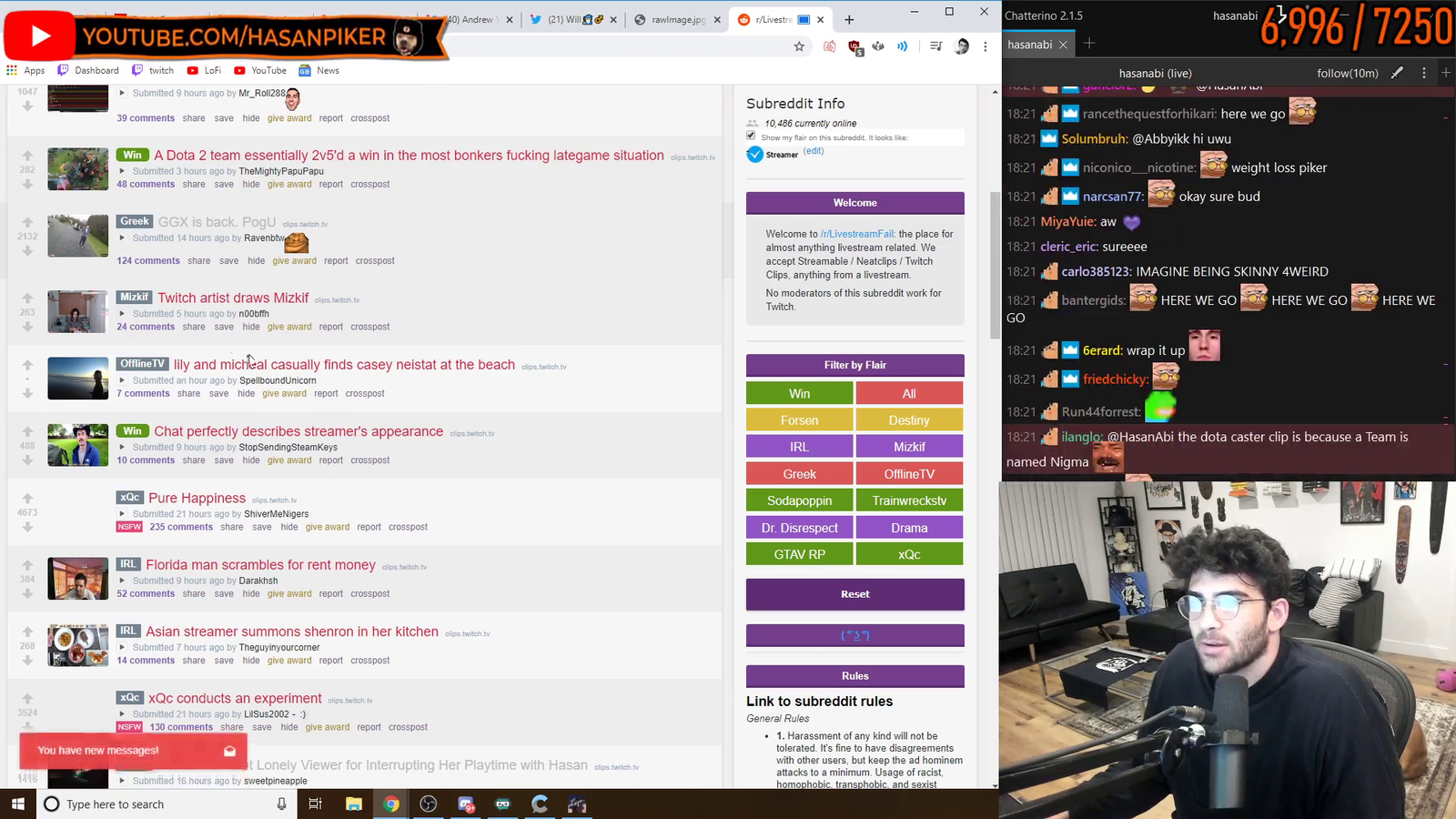Open the envelope icon in new messages notification

coord(229,751)
